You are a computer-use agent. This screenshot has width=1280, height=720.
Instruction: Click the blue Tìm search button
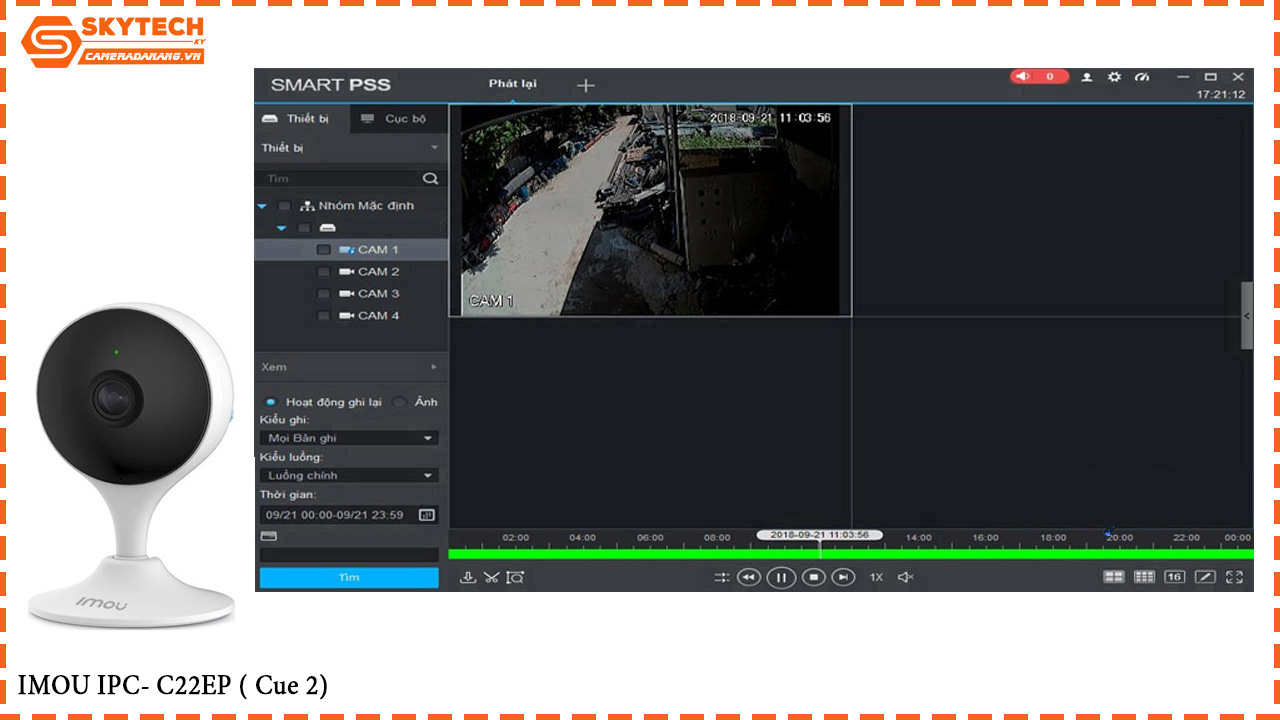click(348, 577)
